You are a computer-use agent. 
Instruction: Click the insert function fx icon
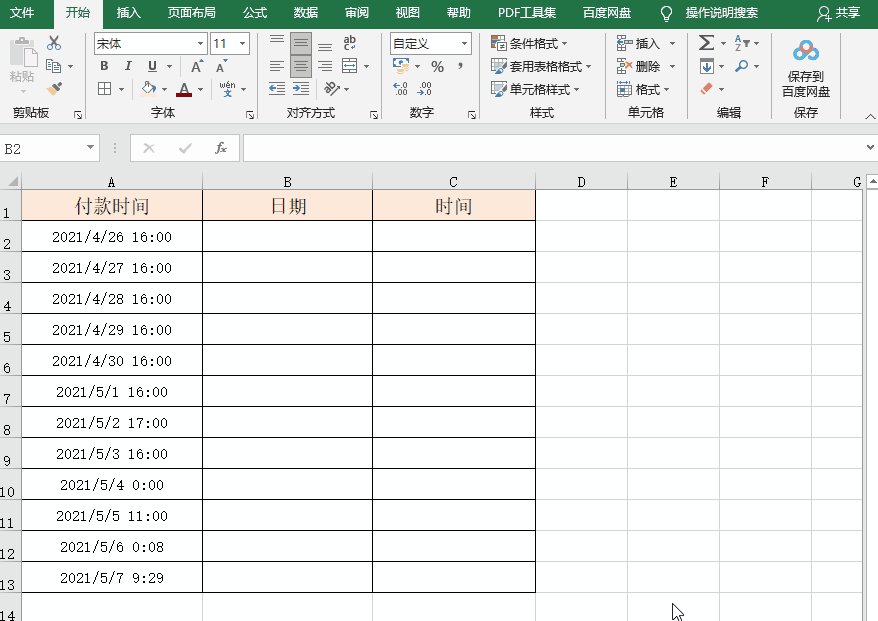click(221, 148)
